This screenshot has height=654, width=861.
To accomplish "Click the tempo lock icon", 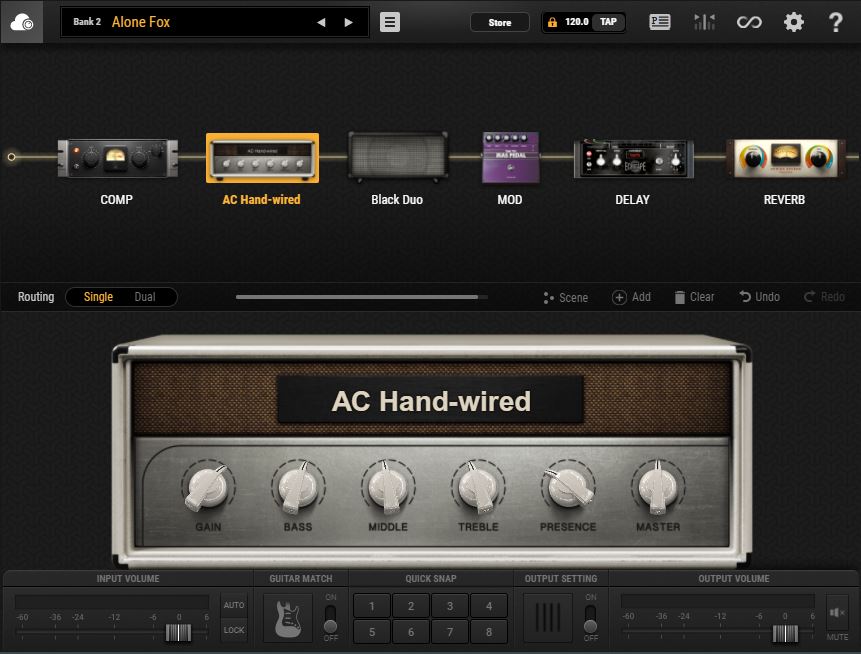I will pyautogui.click(x=551, y=21).
